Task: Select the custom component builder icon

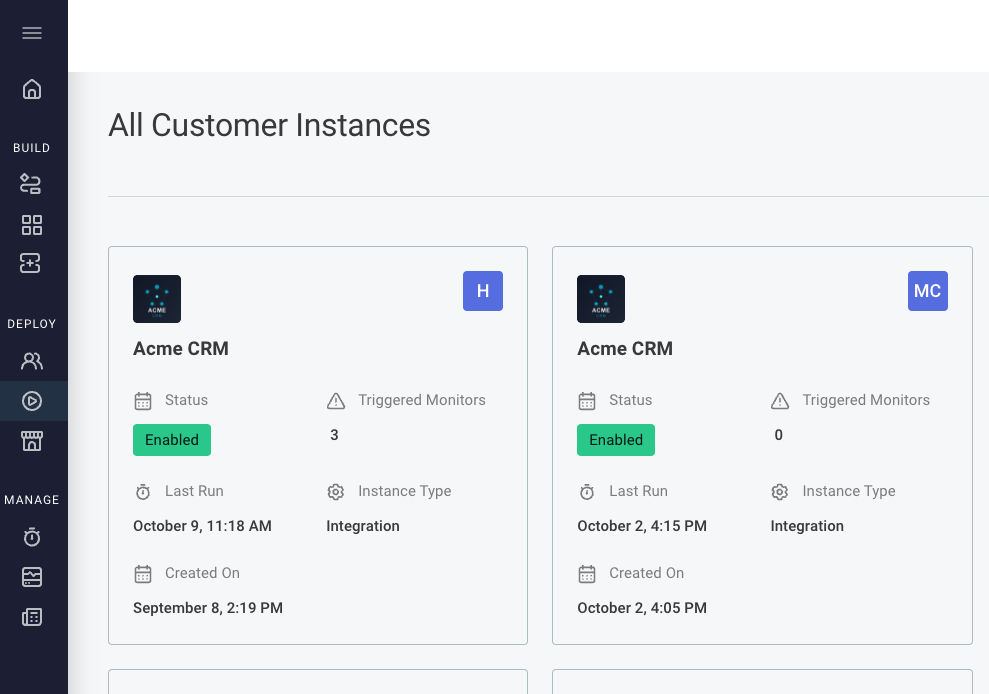Action: tap(32, 263)
